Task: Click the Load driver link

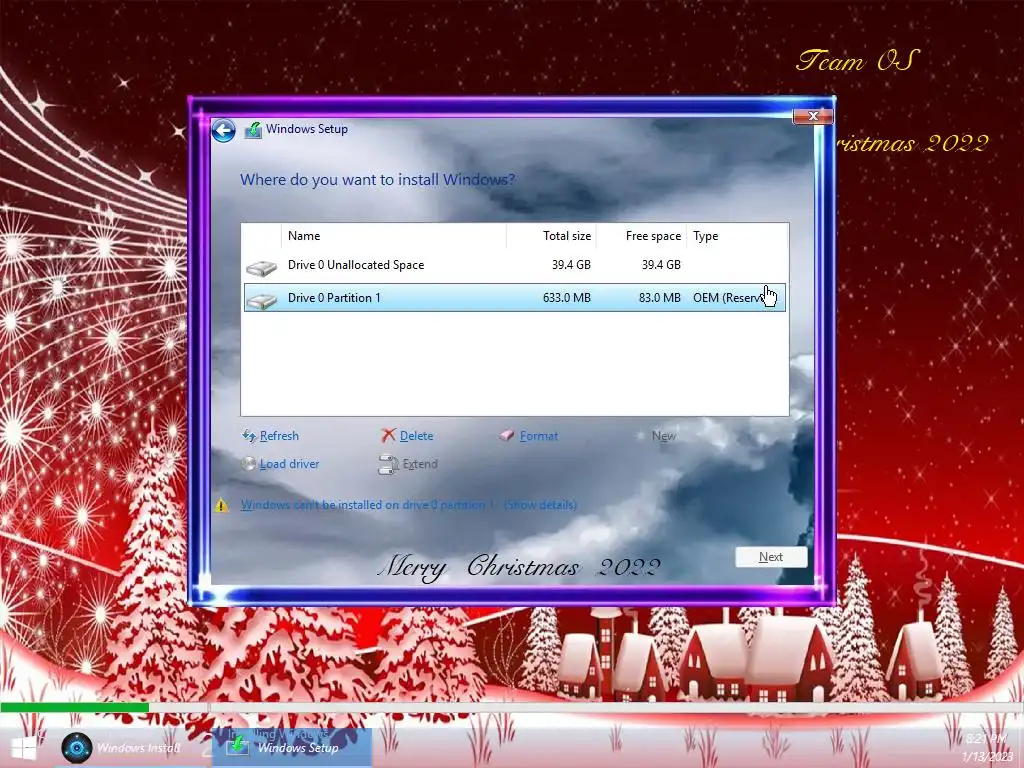Action: (x=289, y=464)
